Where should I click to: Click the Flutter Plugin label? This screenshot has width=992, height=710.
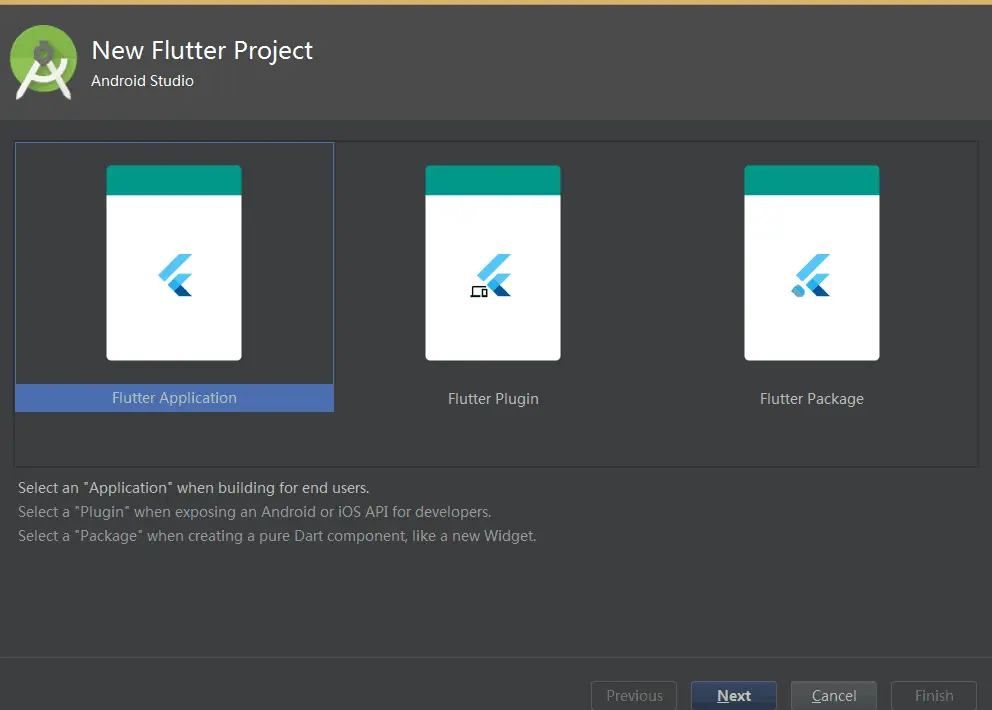[x=493, y=399]
